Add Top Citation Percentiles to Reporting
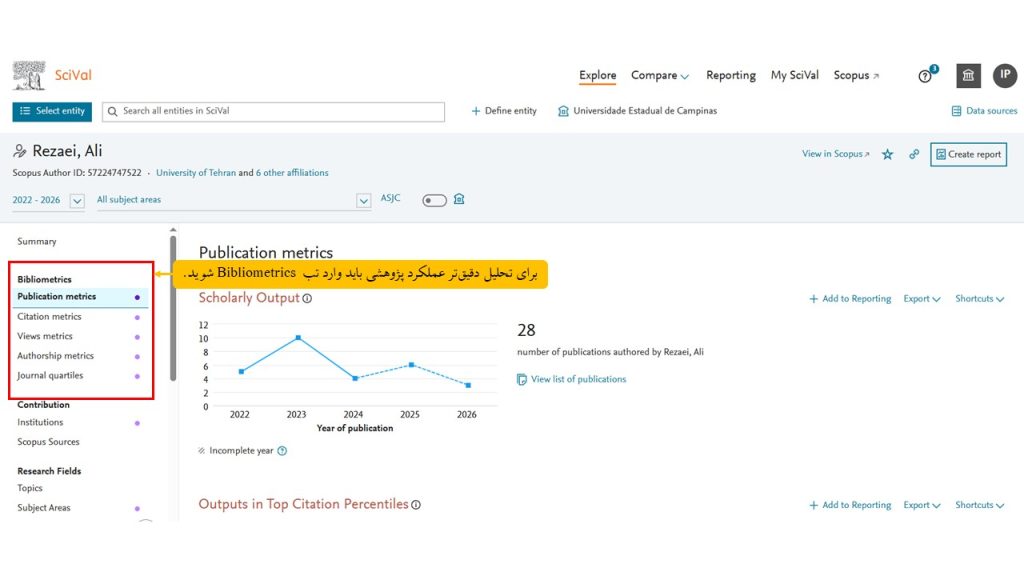Screen dimensions: 1024x576 coord(850,505)
